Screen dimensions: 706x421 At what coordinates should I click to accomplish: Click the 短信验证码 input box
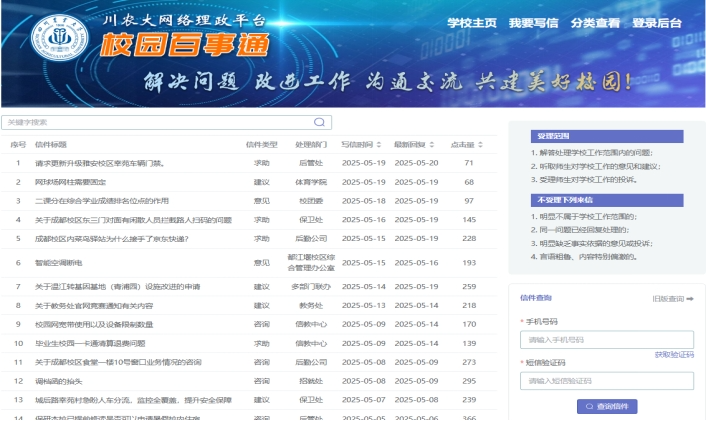(x=606, y=380)
